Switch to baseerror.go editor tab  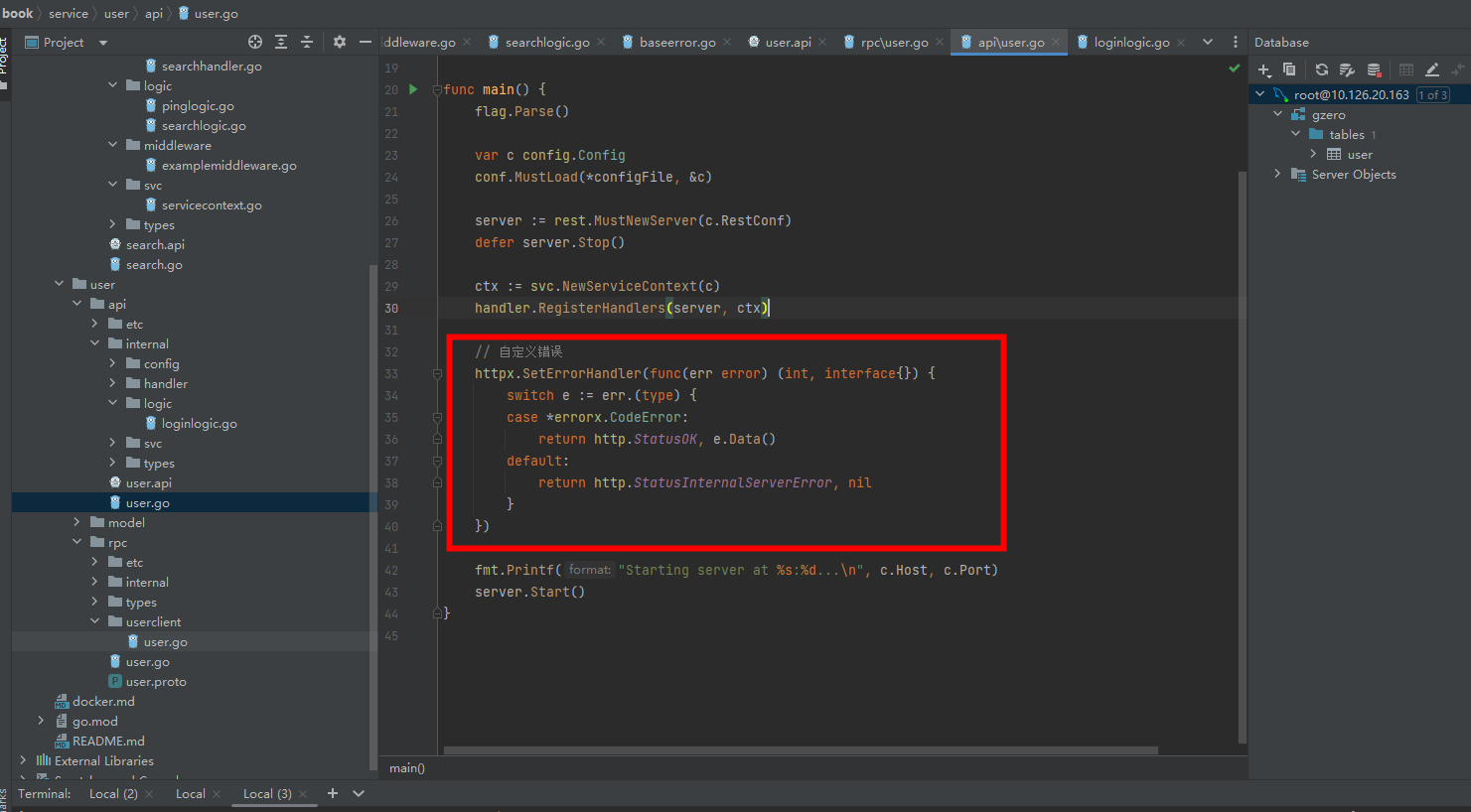click(677, 42)
